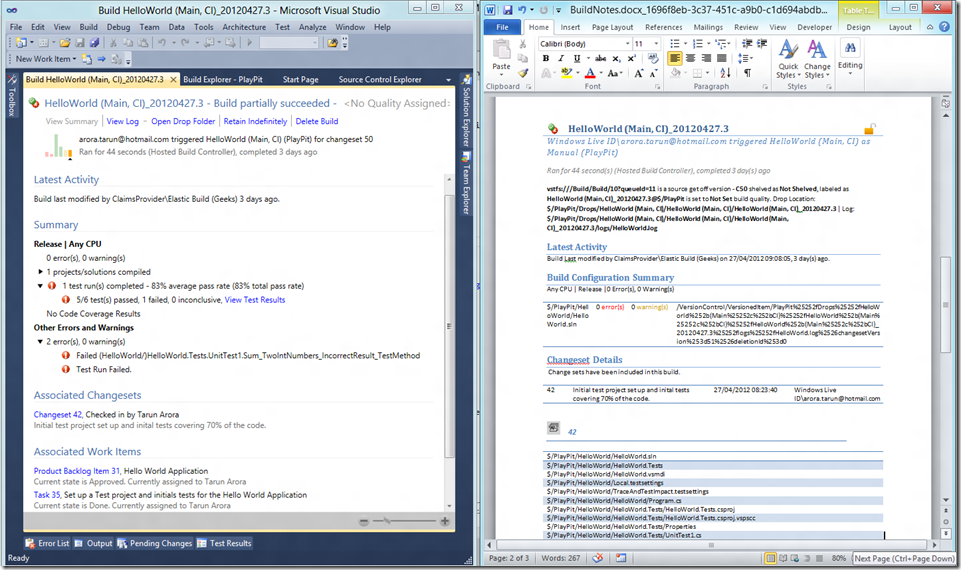Click the Editing binoculars icon
This screenshot has width=961, height=570.
pyautogui.click(x=850, y=48)
